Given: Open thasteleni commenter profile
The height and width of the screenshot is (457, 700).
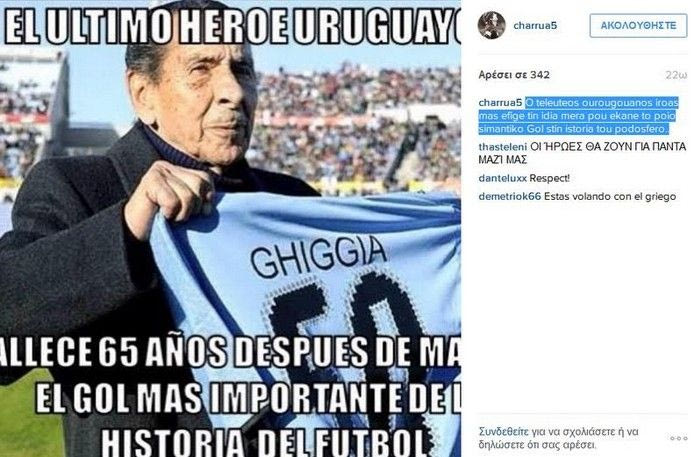Looking at the screenshot, I should 503,147.
